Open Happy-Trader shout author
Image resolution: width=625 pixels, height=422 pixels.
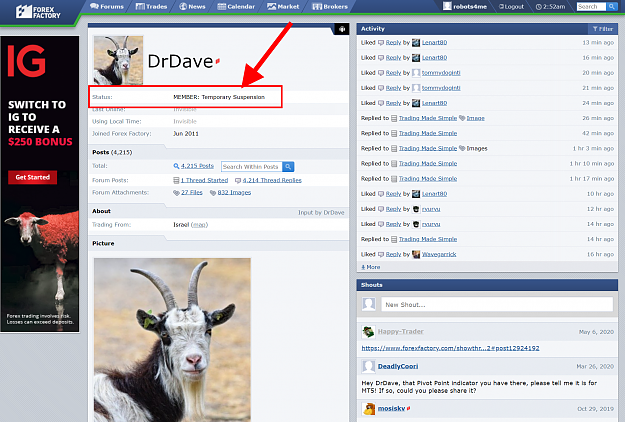pos(400,332)
